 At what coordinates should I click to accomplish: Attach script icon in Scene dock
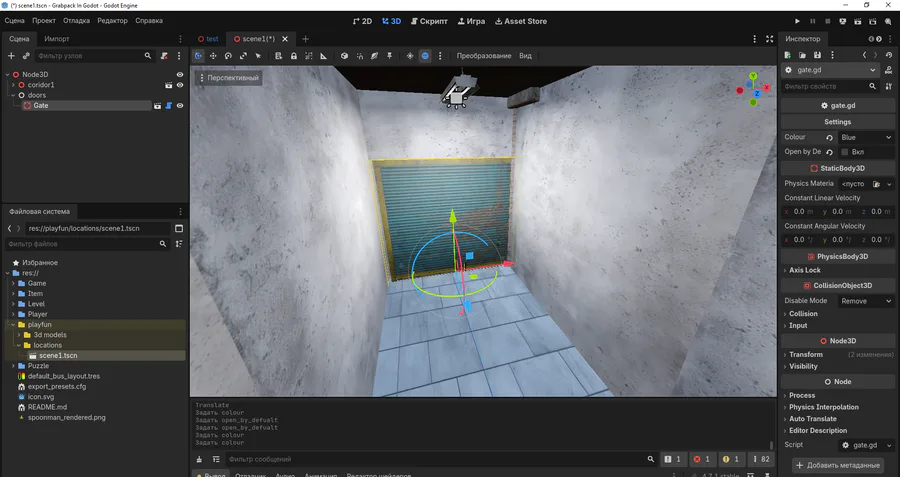click(164, 56)
